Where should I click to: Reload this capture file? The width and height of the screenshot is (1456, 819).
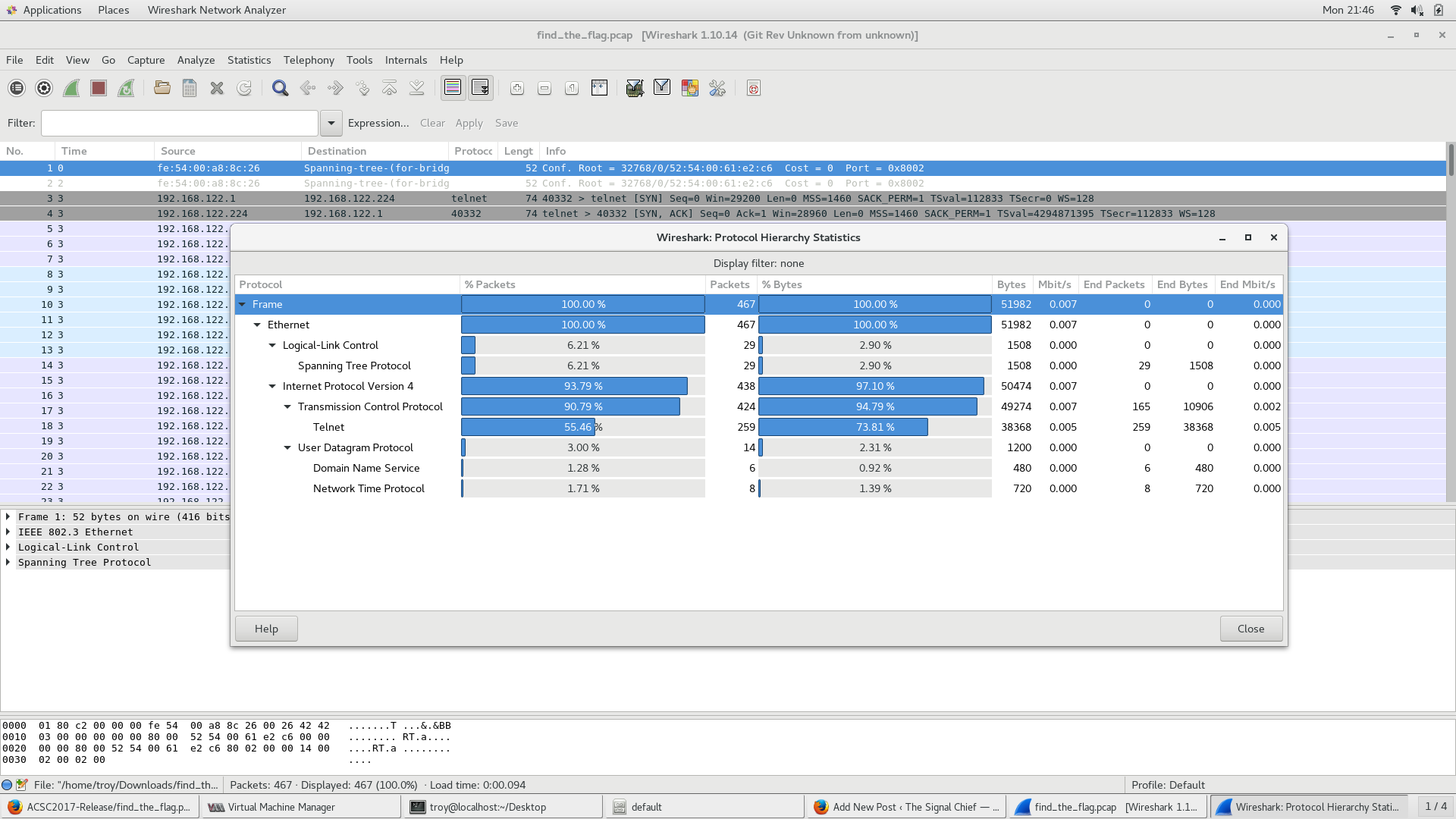point(244,88)
